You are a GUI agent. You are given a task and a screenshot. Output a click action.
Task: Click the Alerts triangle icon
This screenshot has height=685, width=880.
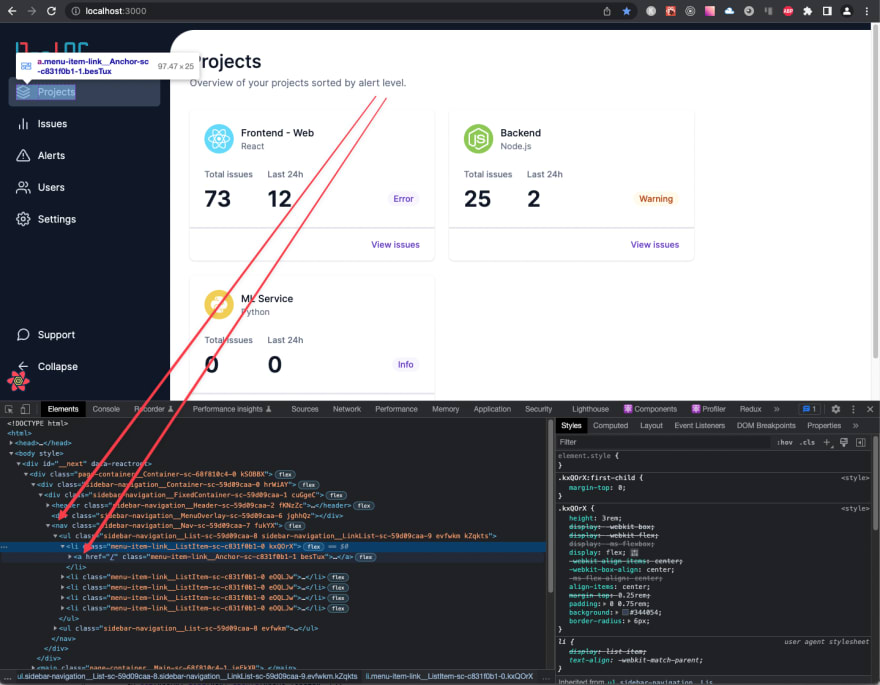pos(23,155)
